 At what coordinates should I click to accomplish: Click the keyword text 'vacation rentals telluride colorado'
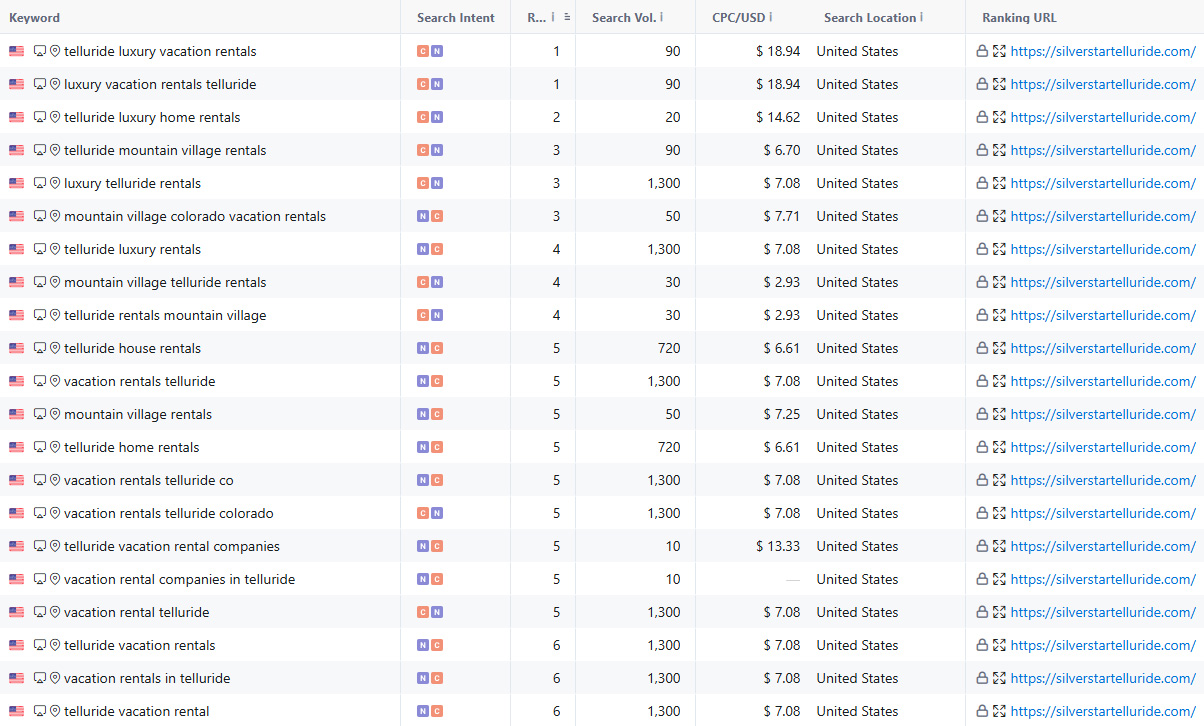(x=168, y=513)
